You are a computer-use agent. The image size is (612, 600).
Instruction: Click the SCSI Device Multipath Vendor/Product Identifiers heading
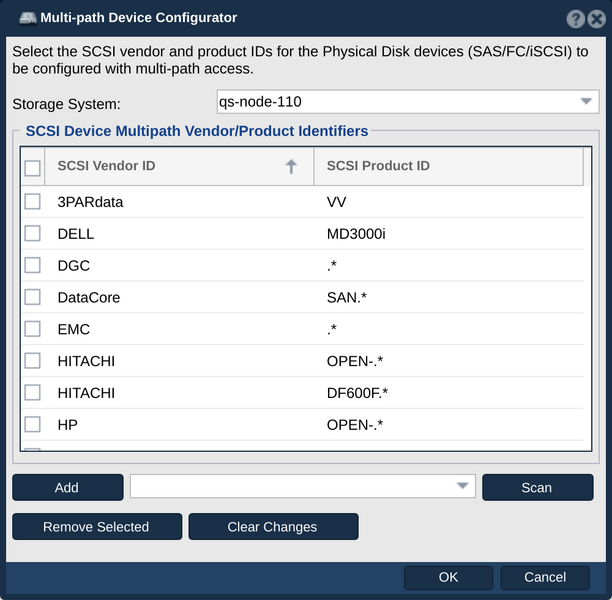click(x=197, y=131)
